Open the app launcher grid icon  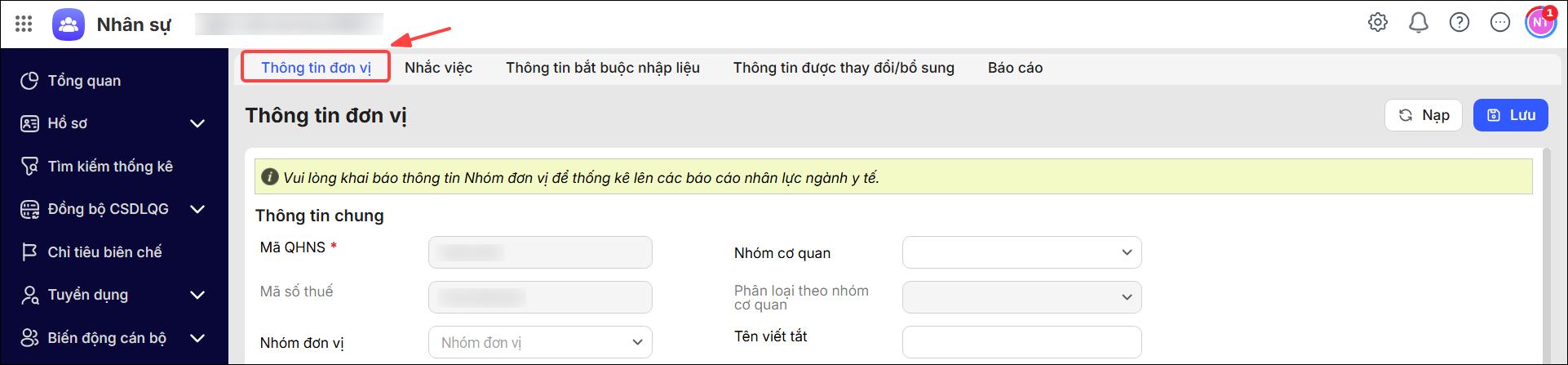coord(24,24)
